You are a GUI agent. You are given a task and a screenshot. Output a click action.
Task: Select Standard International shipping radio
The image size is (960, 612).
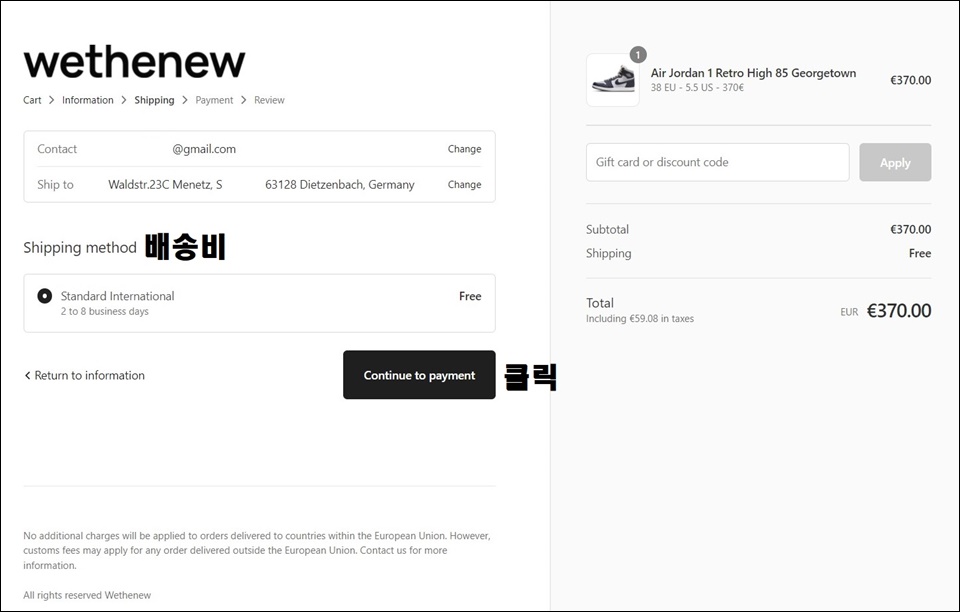45,296
